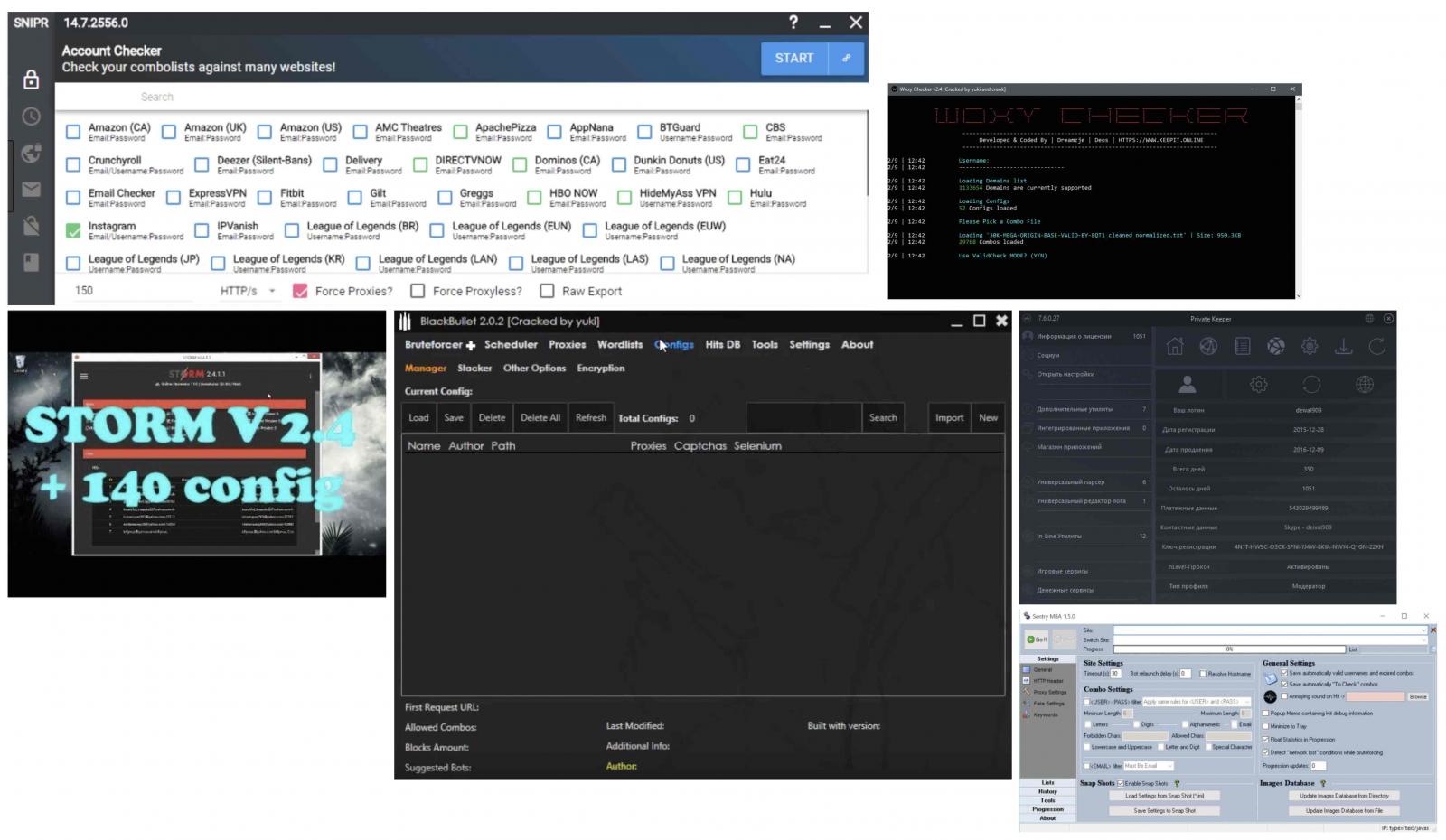Open the envelope mail icon in SNIPR sidebar

pos(31,189)
